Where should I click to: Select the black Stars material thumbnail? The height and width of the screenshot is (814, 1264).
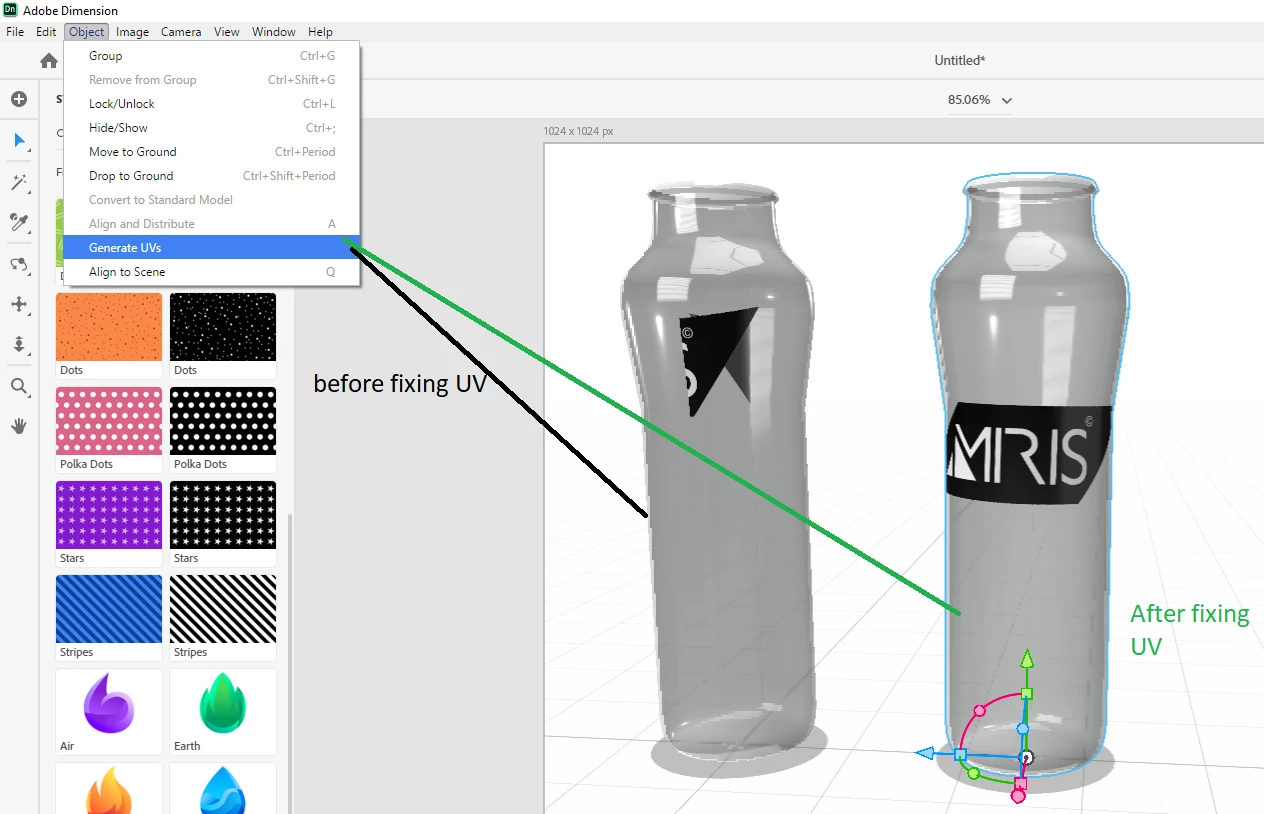click(x=223, y=515)
